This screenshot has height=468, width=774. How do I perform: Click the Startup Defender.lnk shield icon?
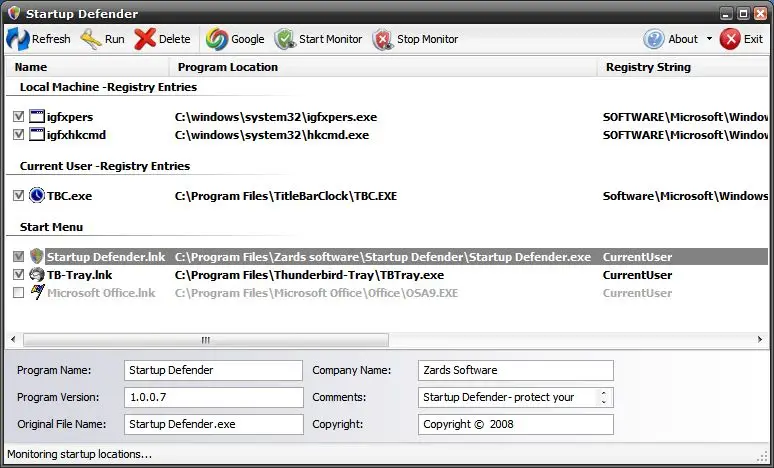pyautogui.click(x=37, y=257)
